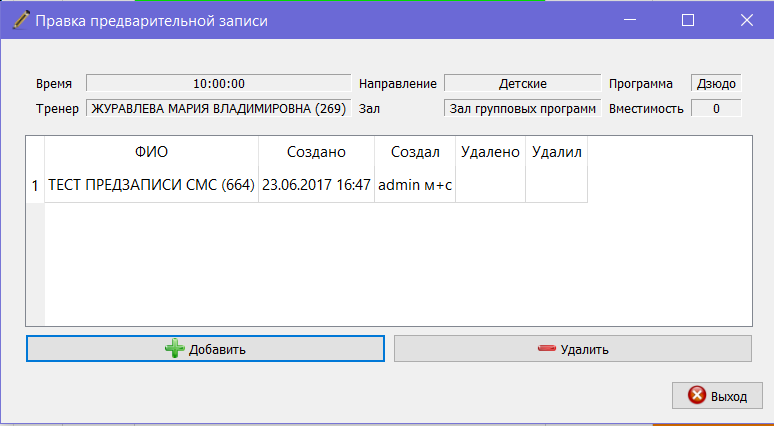Close the Правка предварительной записи window
The image size is (774, 426).
(746, 20)
